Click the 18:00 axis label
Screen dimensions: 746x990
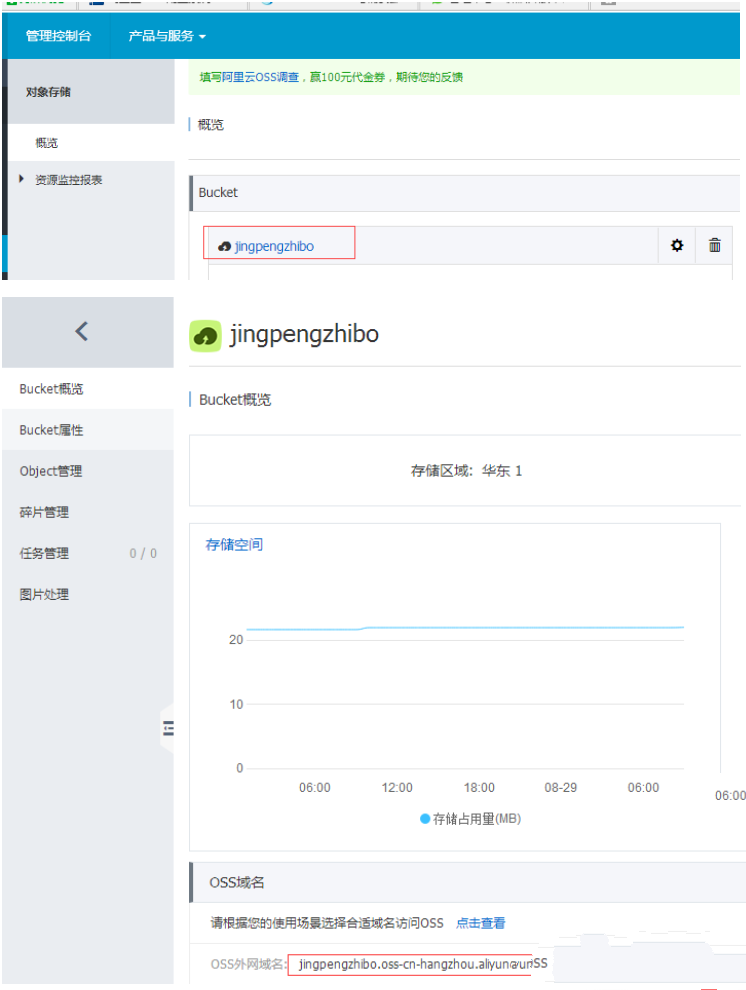tap(479, 787)
